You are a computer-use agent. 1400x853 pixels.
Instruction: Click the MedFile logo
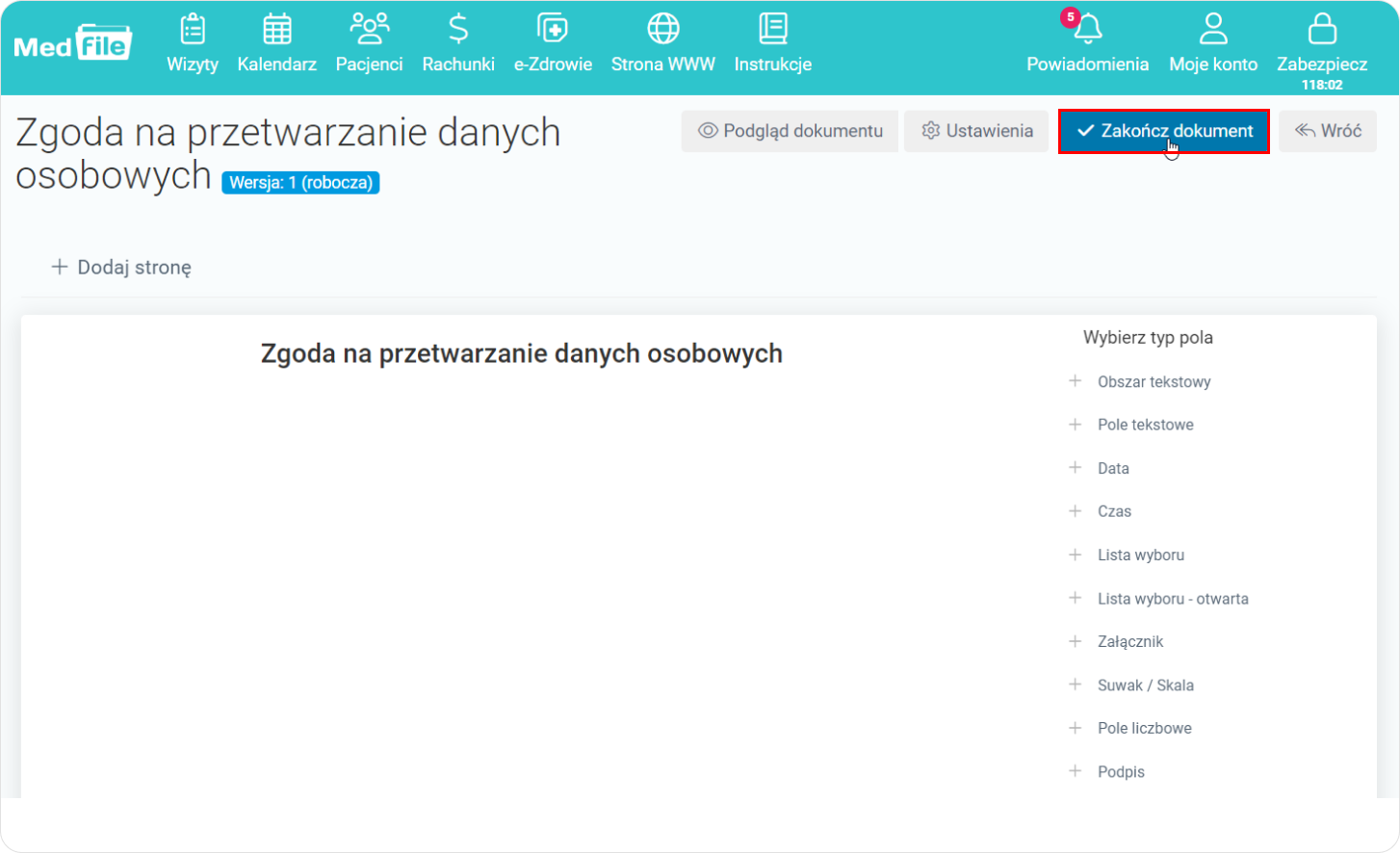pyautogui.click(x=73, y=42)
